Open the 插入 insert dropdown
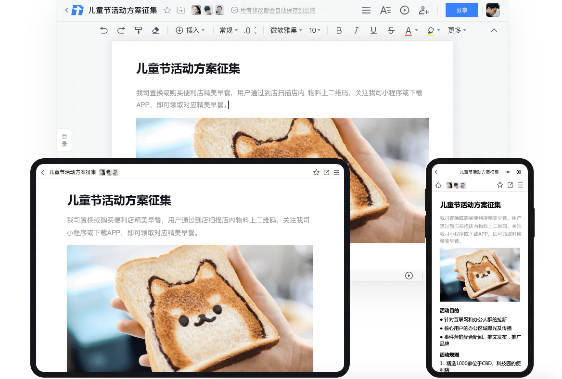The height and width of the screenshot is (379, 562). coord(190,30)
